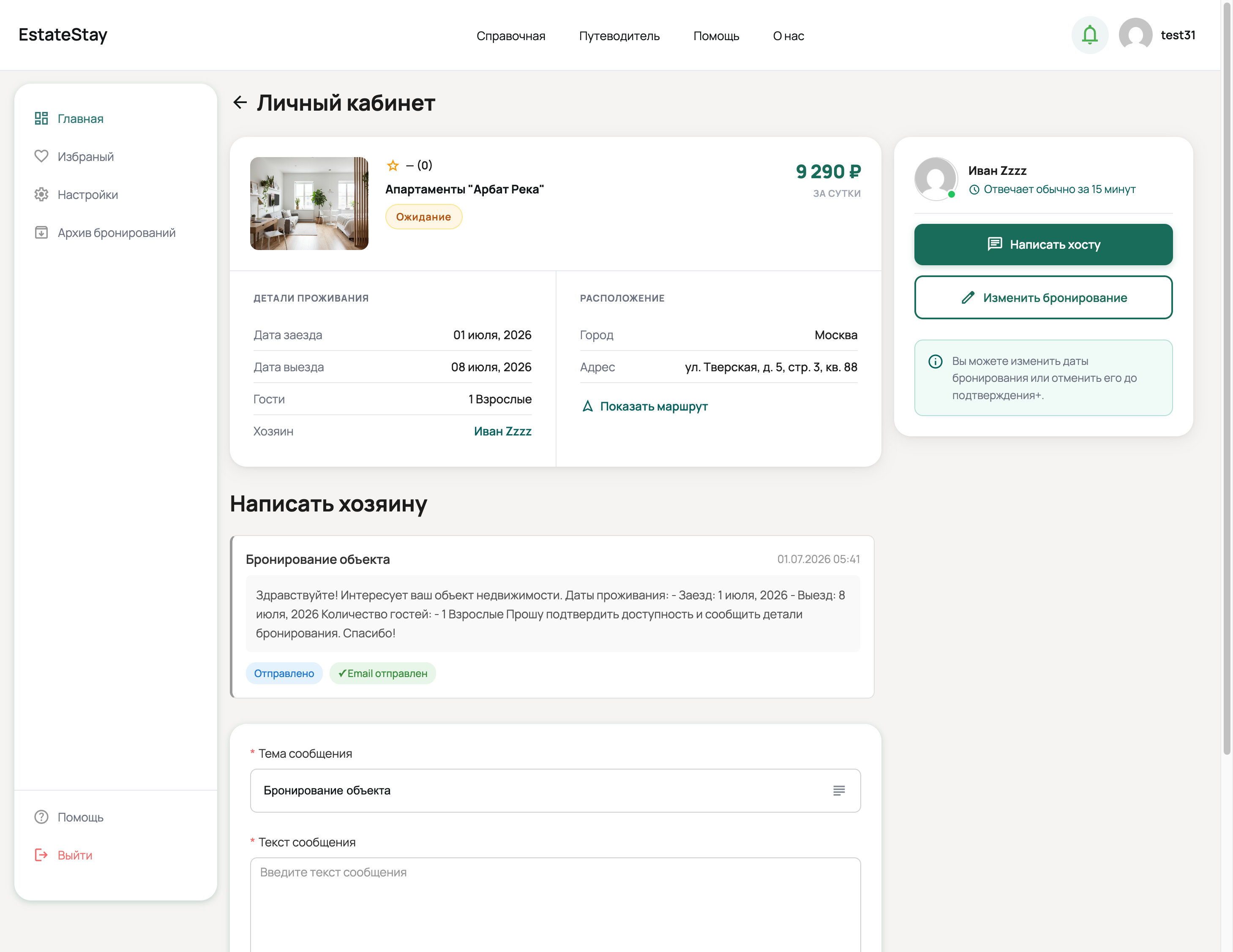Click the guests value 1 Взрослые
Screen dimensions: 1233x952
pos(500,400)
